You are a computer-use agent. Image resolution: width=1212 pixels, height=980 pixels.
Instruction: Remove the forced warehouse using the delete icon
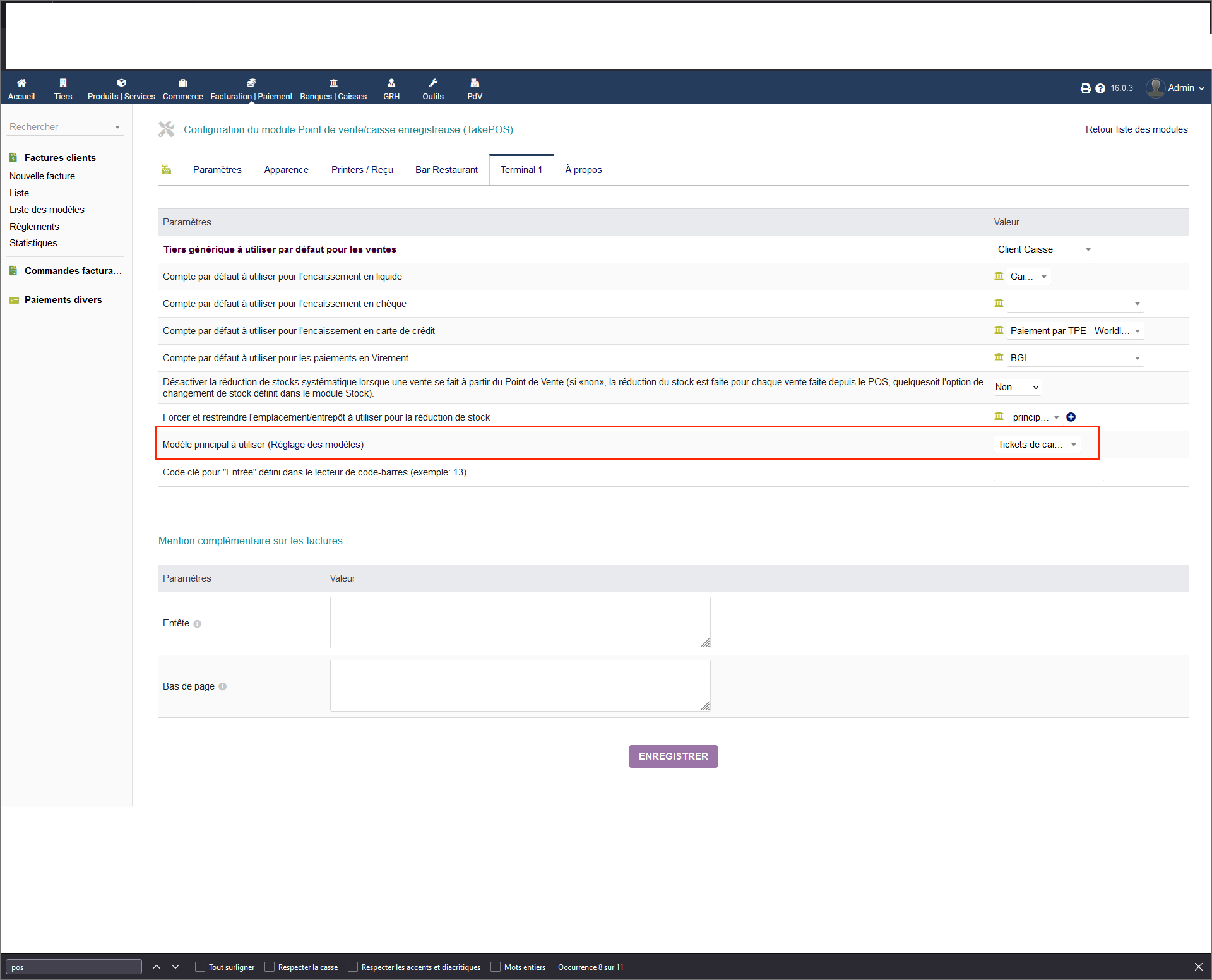click(x=1071, y=417)
